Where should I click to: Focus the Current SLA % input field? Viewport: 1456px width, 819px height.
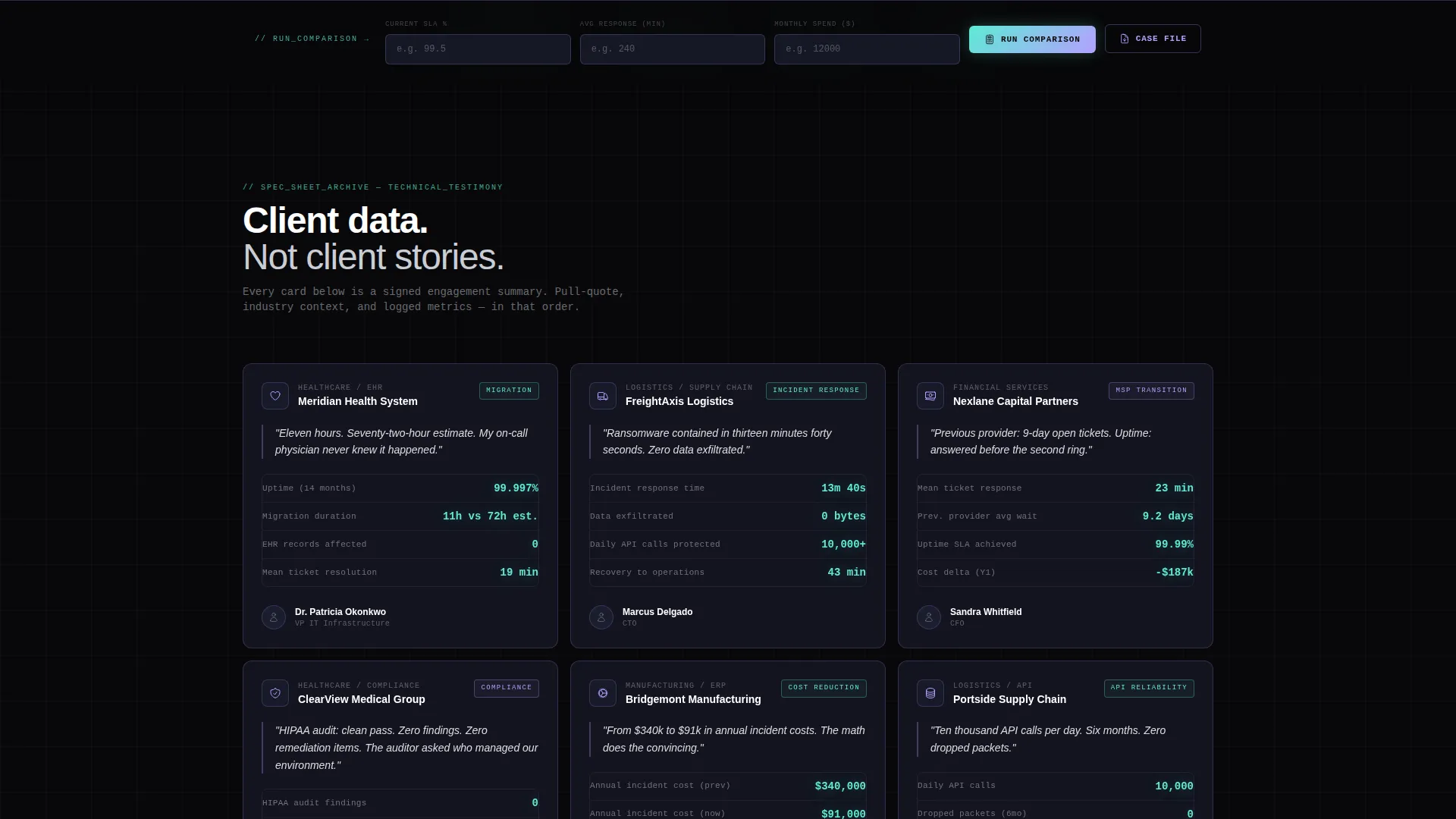pyautogui.click(x=478, y=49)
